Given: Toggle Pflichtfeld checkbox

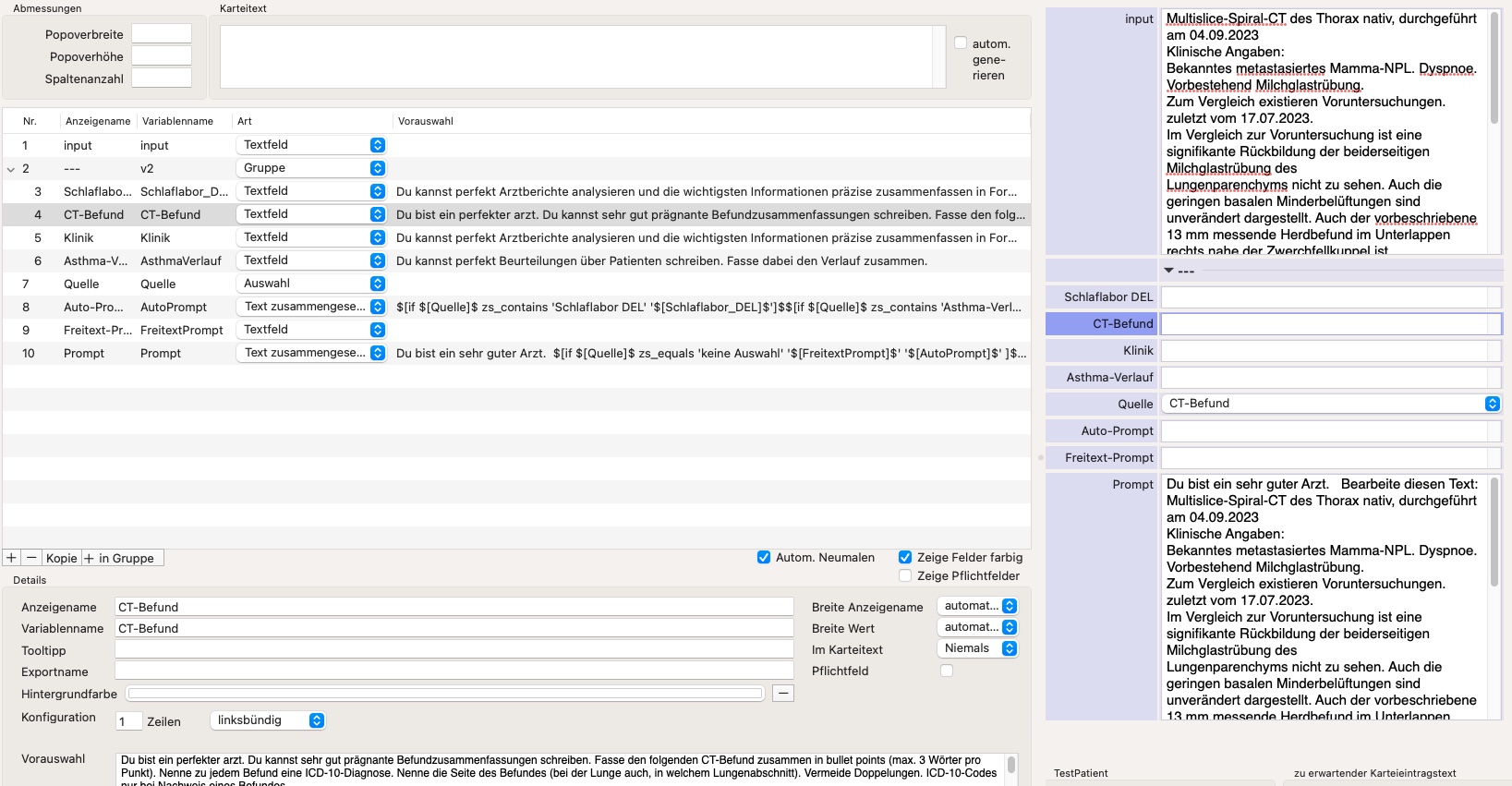Looking at the screenshot, I should click(x=947, y=671).
